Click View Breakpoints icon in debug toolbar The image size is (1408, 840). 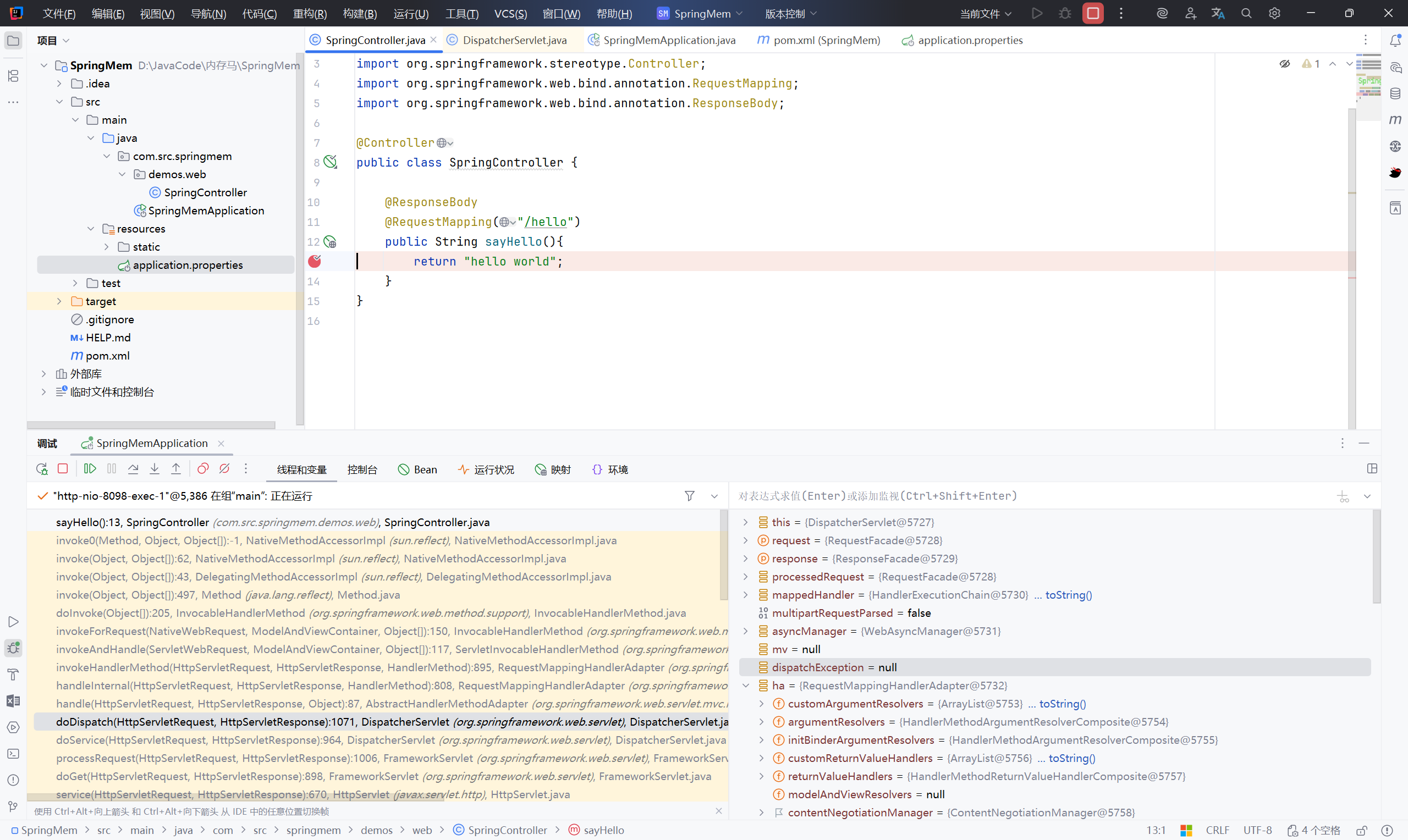(x=203, y=469)
